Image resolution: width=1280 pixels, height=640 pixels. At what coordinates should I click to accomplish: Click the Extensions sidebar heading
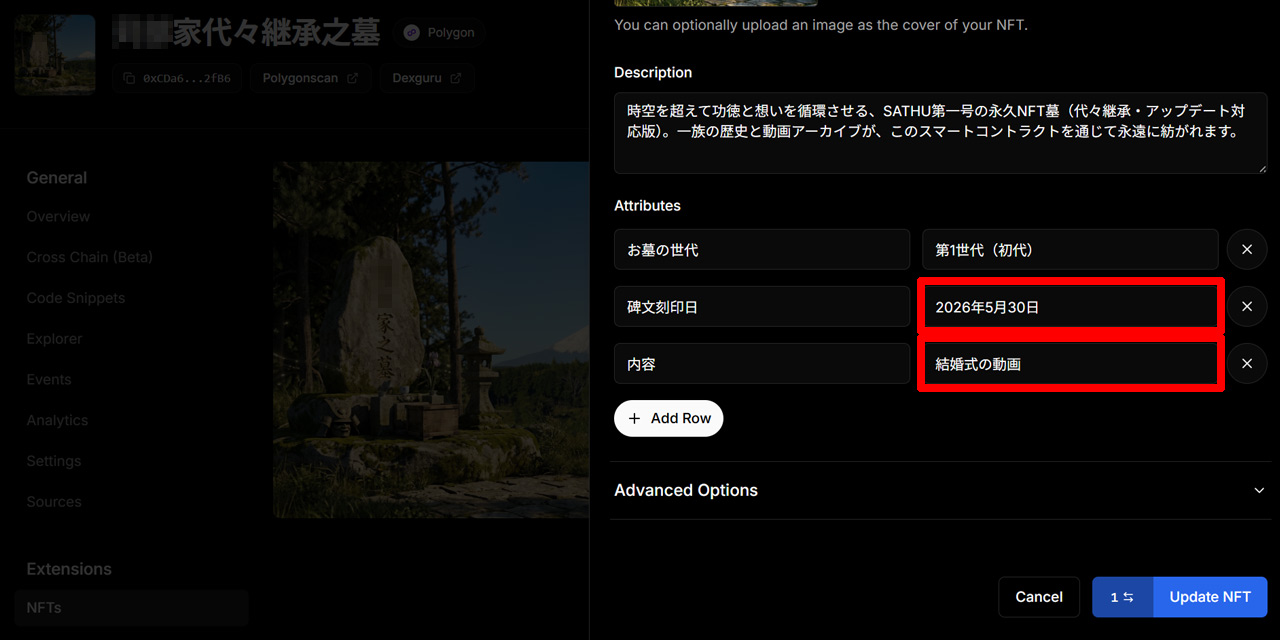point(69,568)
